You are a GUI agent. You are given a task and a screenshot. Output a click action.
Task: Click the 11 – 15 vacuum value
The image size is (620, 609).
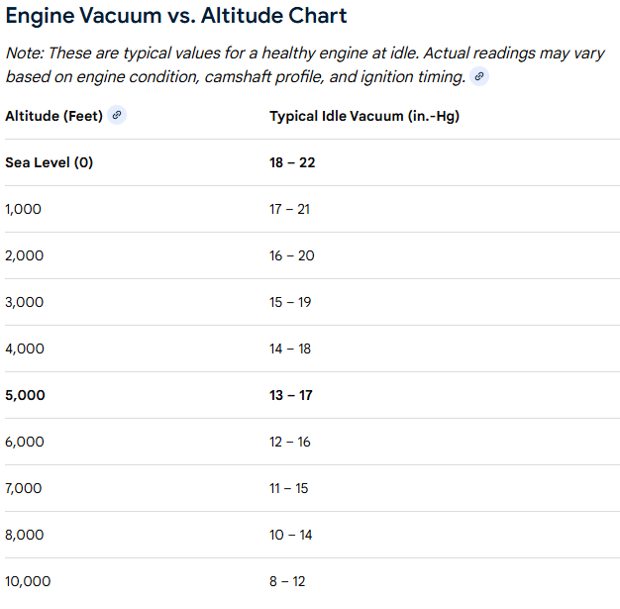tap(290, 488)
